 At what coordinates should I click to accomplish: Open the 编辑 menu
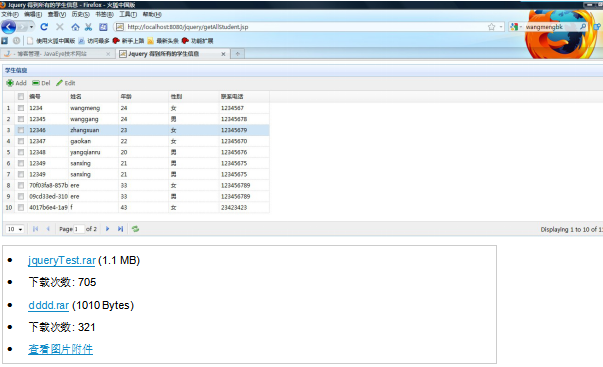33,14
